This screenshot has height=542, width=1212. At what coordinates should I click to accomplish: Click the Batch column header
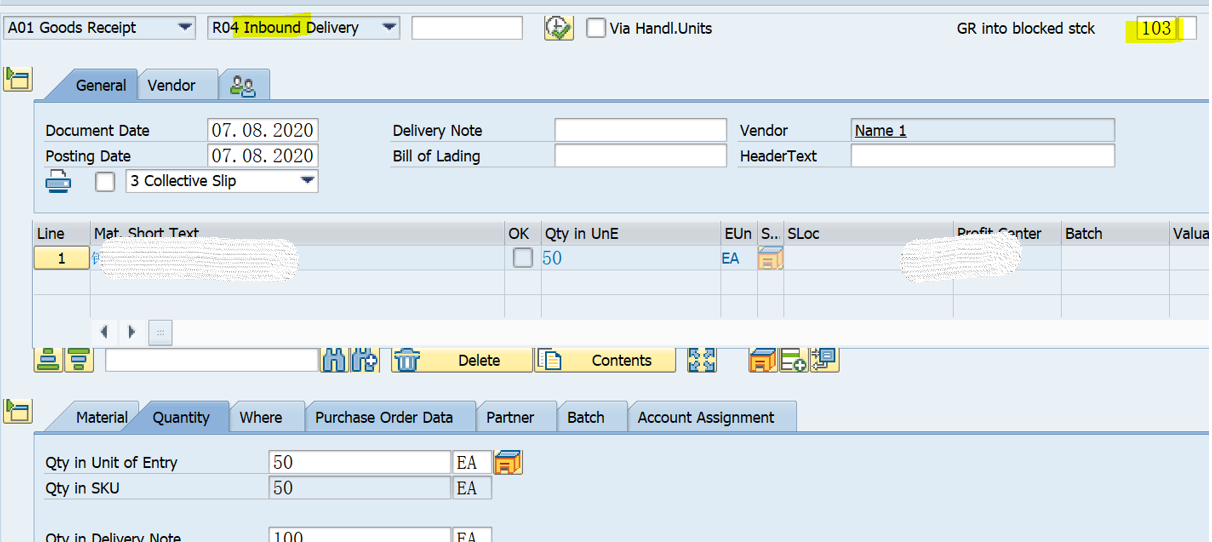1114,233
